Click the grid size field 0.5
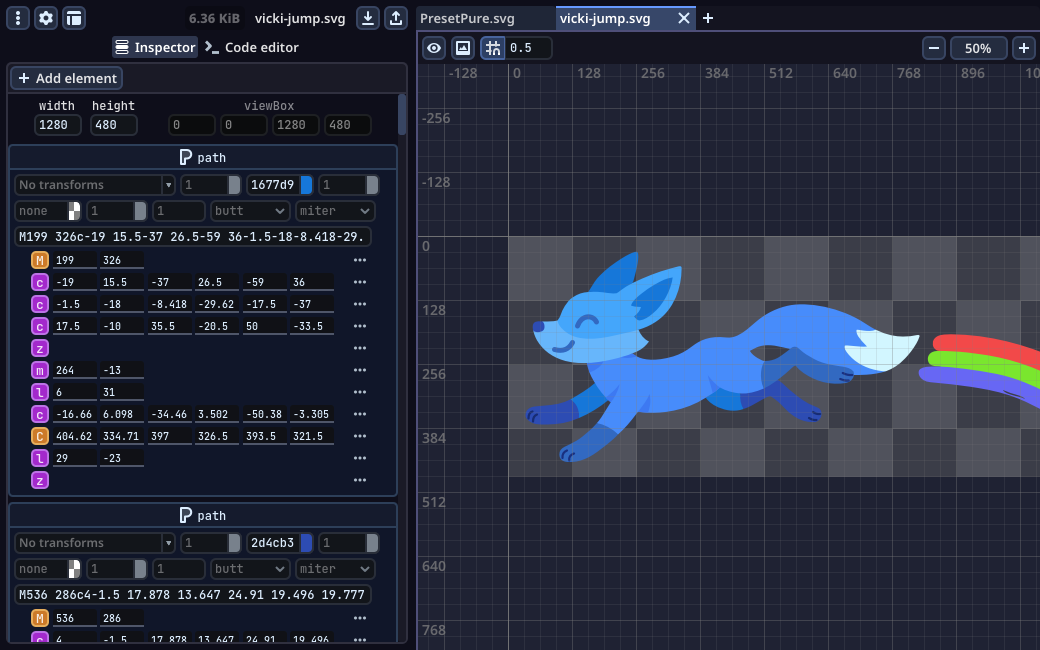 (x=528, y=48)
